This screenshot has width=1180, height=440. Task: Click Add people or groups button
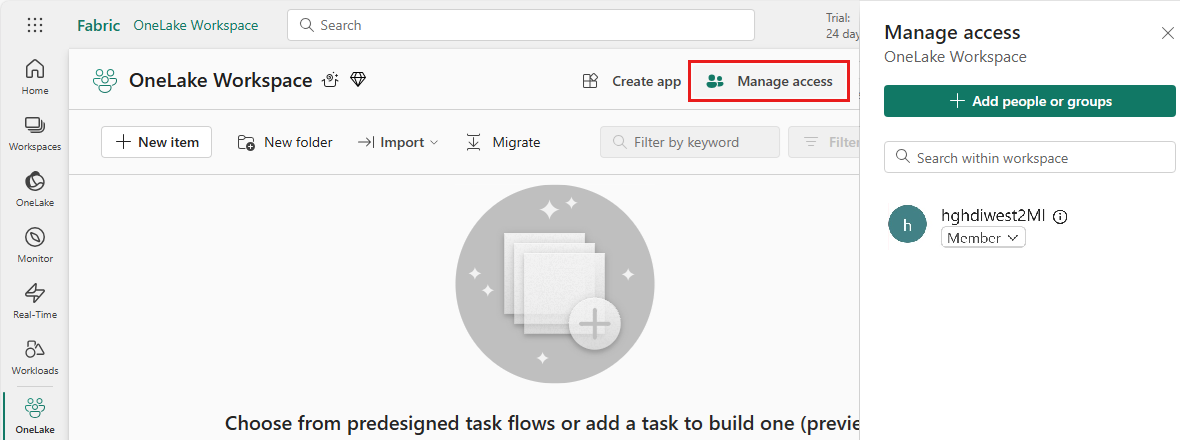tap(1029, 101)
